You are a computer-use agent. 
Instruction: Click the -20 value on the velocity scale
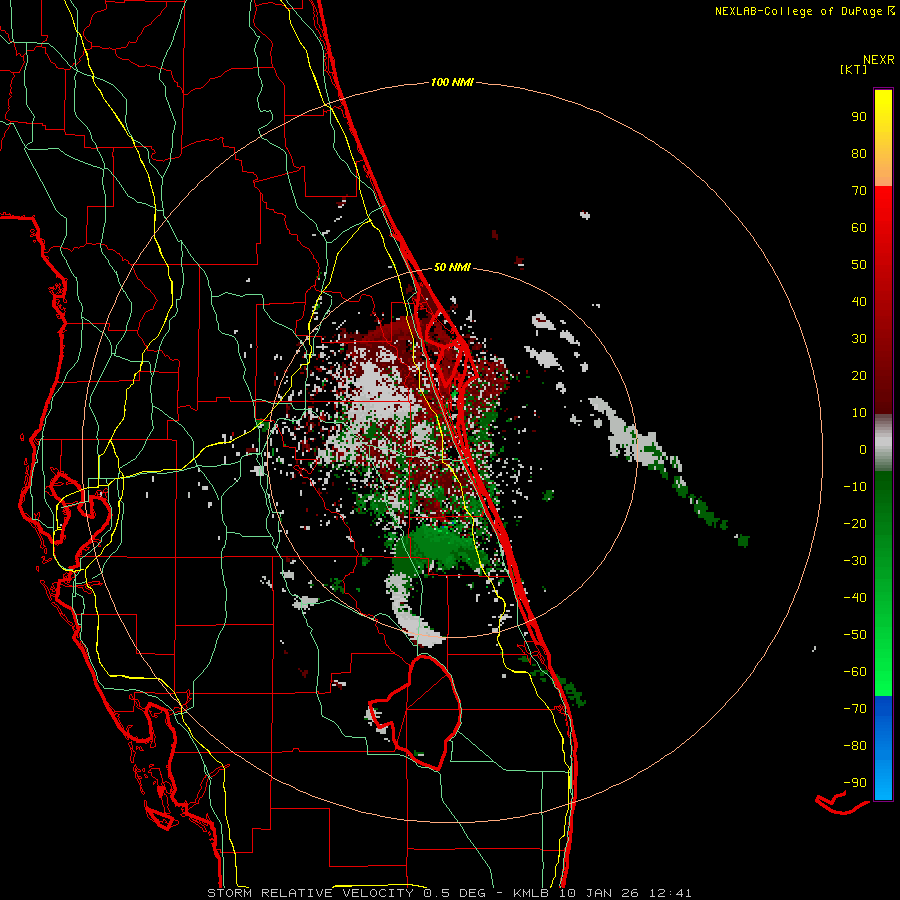pyautogui.click(x=855, y=524)
